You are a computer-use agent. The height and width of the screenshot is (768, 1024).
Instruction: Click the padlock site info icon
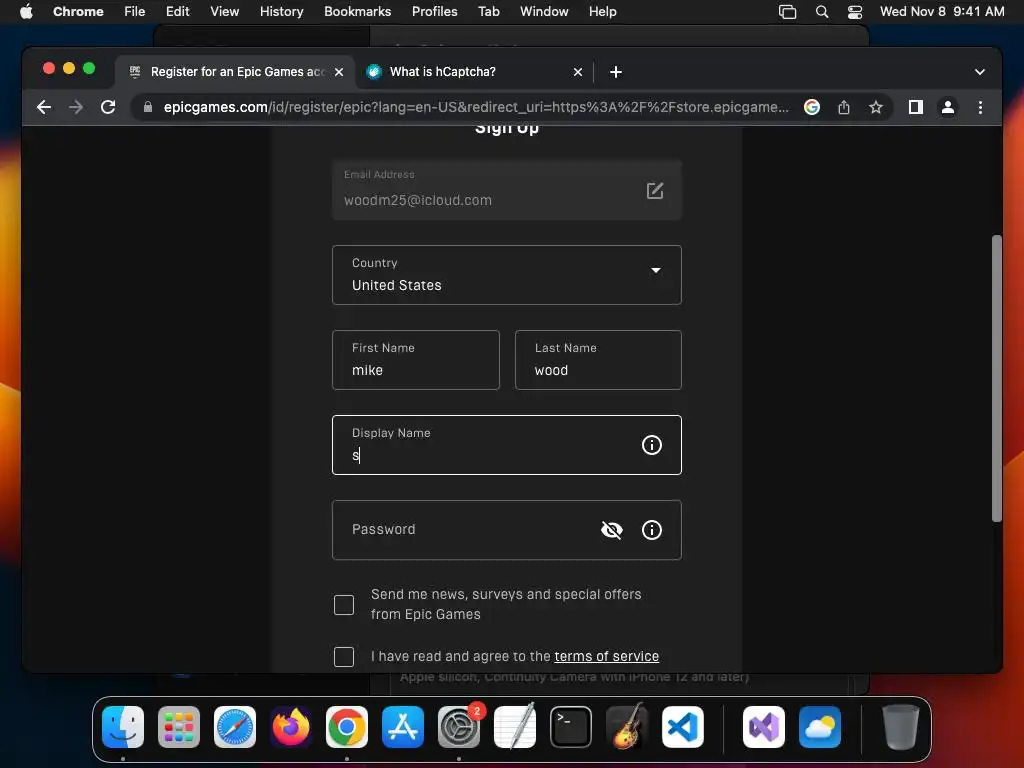coord(148,107)
